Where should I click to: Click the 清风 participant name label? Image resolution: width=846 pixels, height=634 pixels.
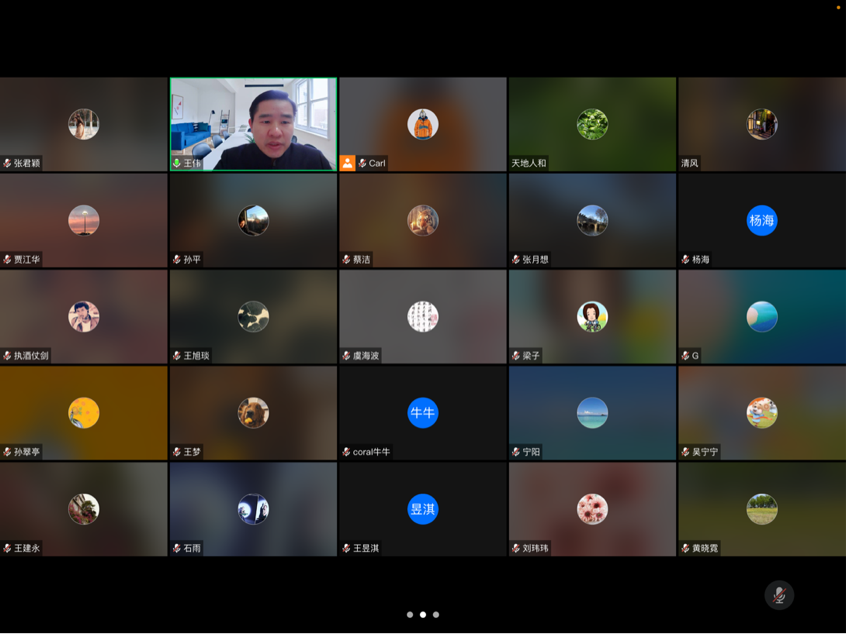click(690, 163)
